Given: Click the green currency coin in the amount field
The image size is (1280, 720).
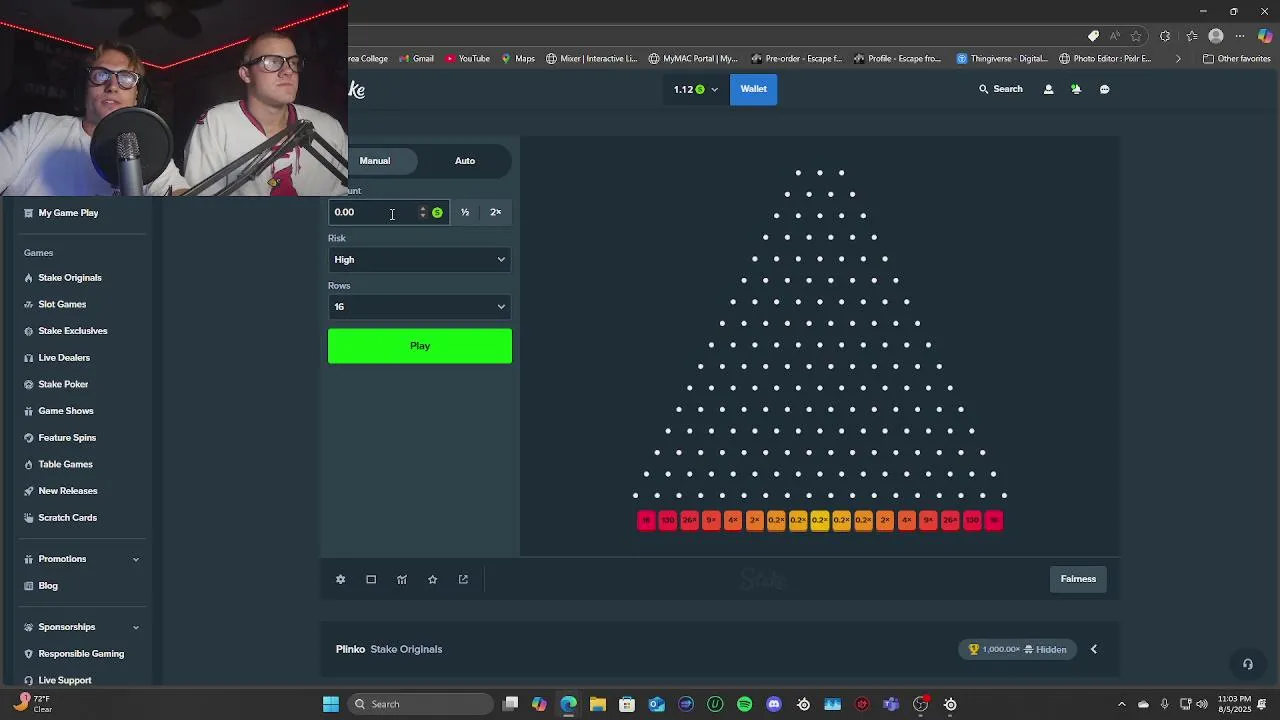Looking at the screenshot, I should pyautogui.click(x=437, y=212).
